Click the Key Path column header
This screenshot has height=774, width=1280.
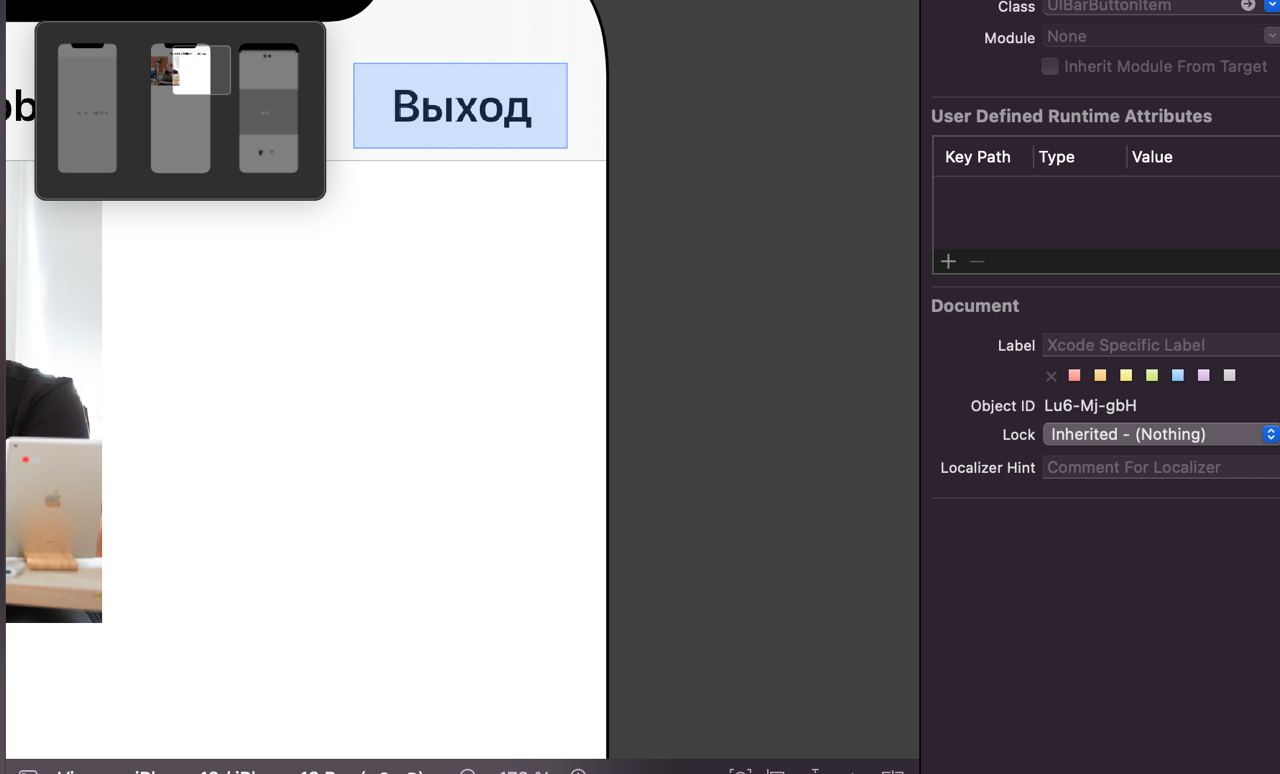coord(978,157)
